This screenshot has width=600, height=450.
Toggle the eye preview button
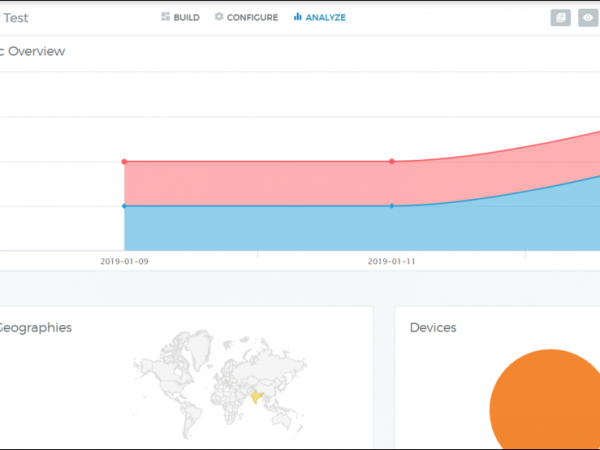(x=588, y=18)
